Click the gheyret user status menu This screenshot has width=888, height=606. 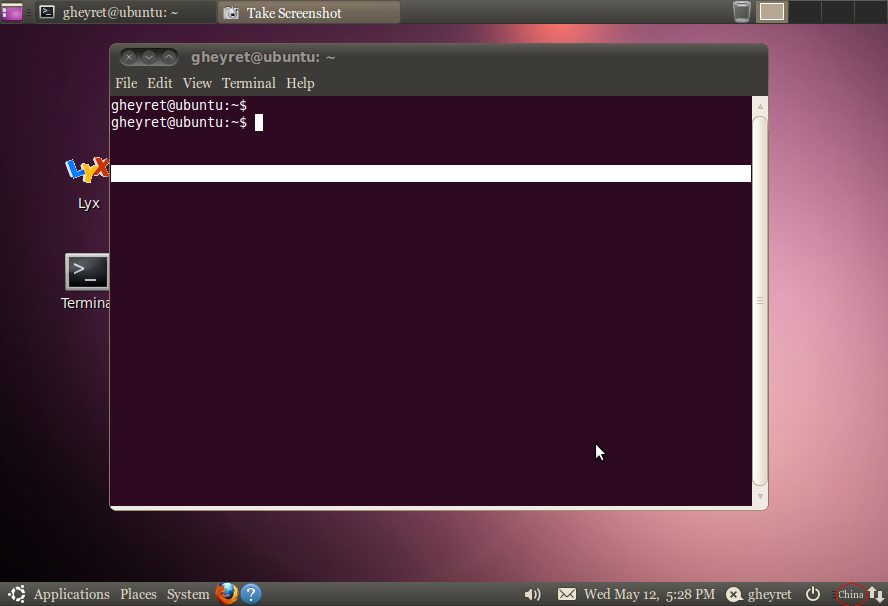coord(759,594)
